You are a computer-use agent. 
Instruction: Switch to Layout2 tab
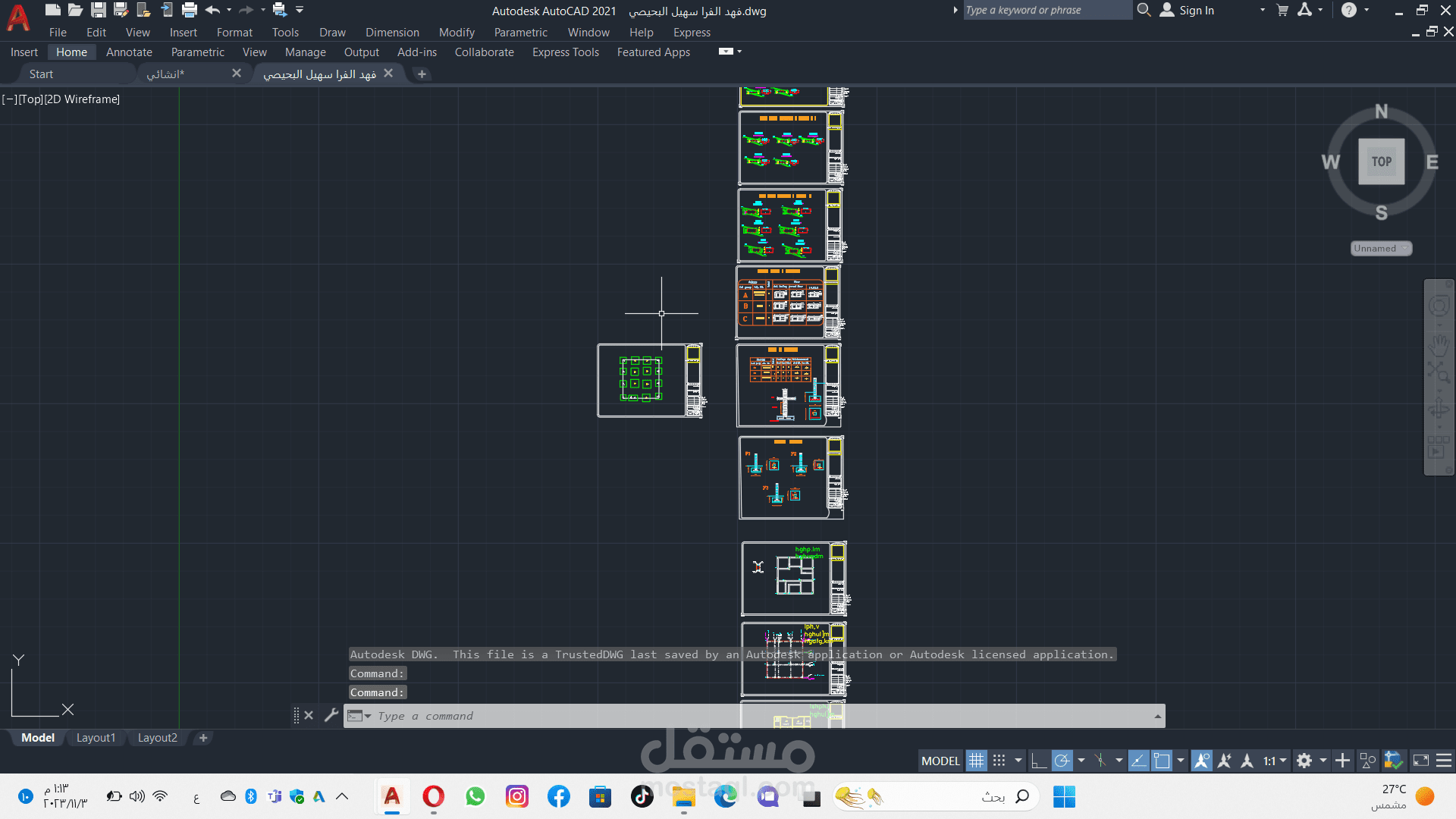[x=157, y=738]
